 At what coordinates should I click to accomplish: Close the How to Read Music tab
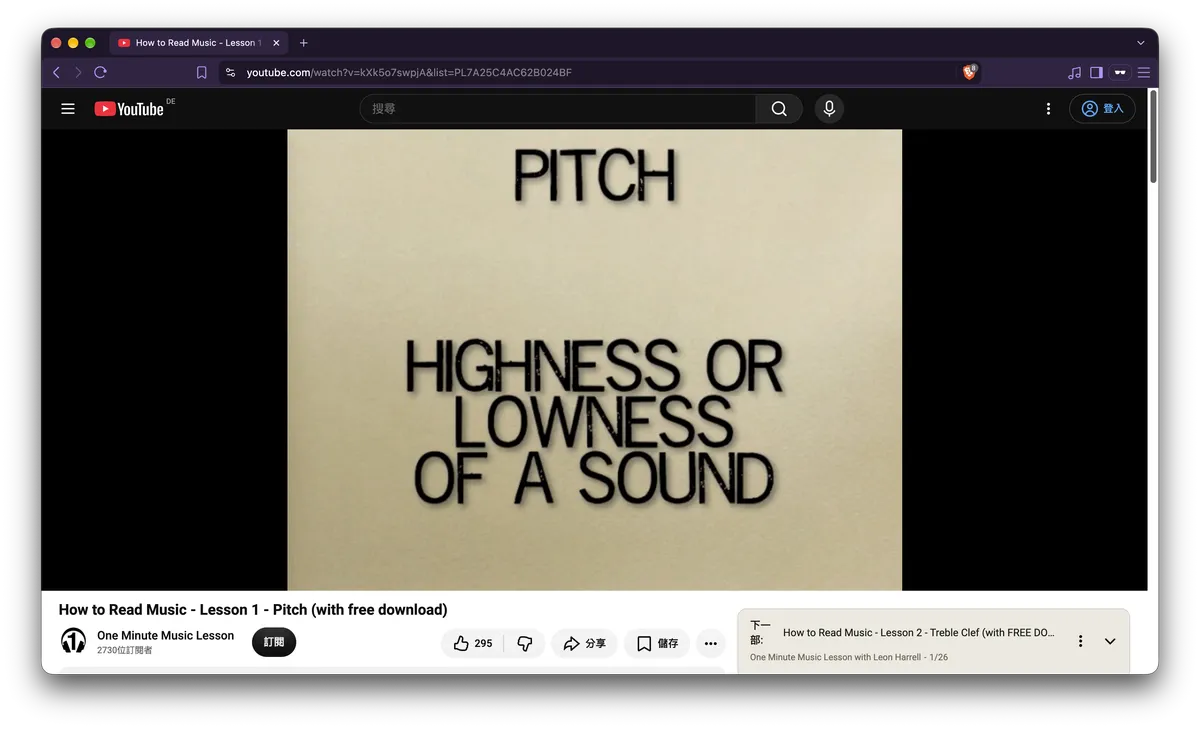[x=277, y=43]
